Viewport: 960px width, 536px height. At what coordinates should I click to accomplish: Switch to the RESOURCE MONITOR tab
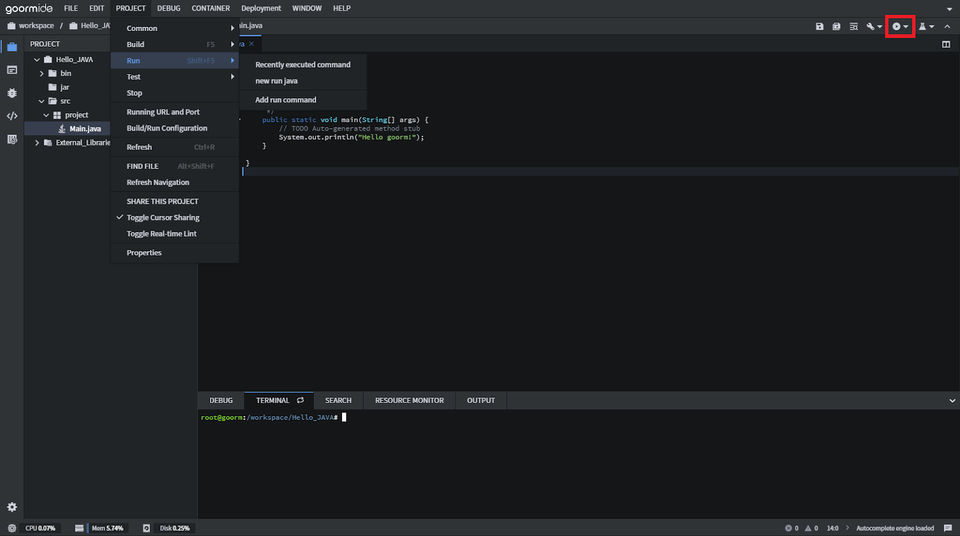[x=409, y=400]
